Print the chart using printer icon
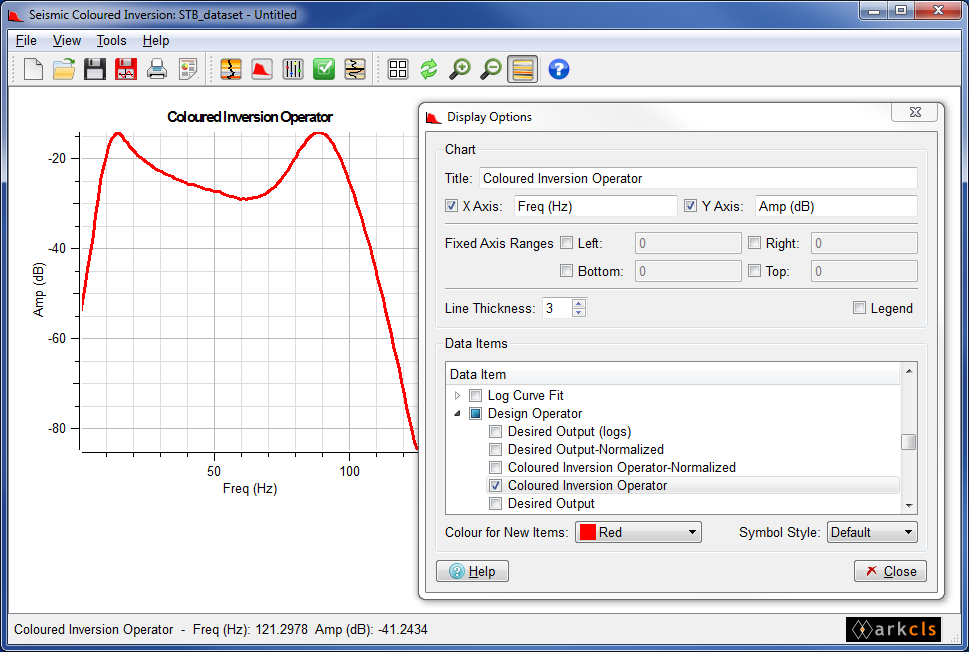This screenshot has height=652, width=969. click(x=157, y=69)
